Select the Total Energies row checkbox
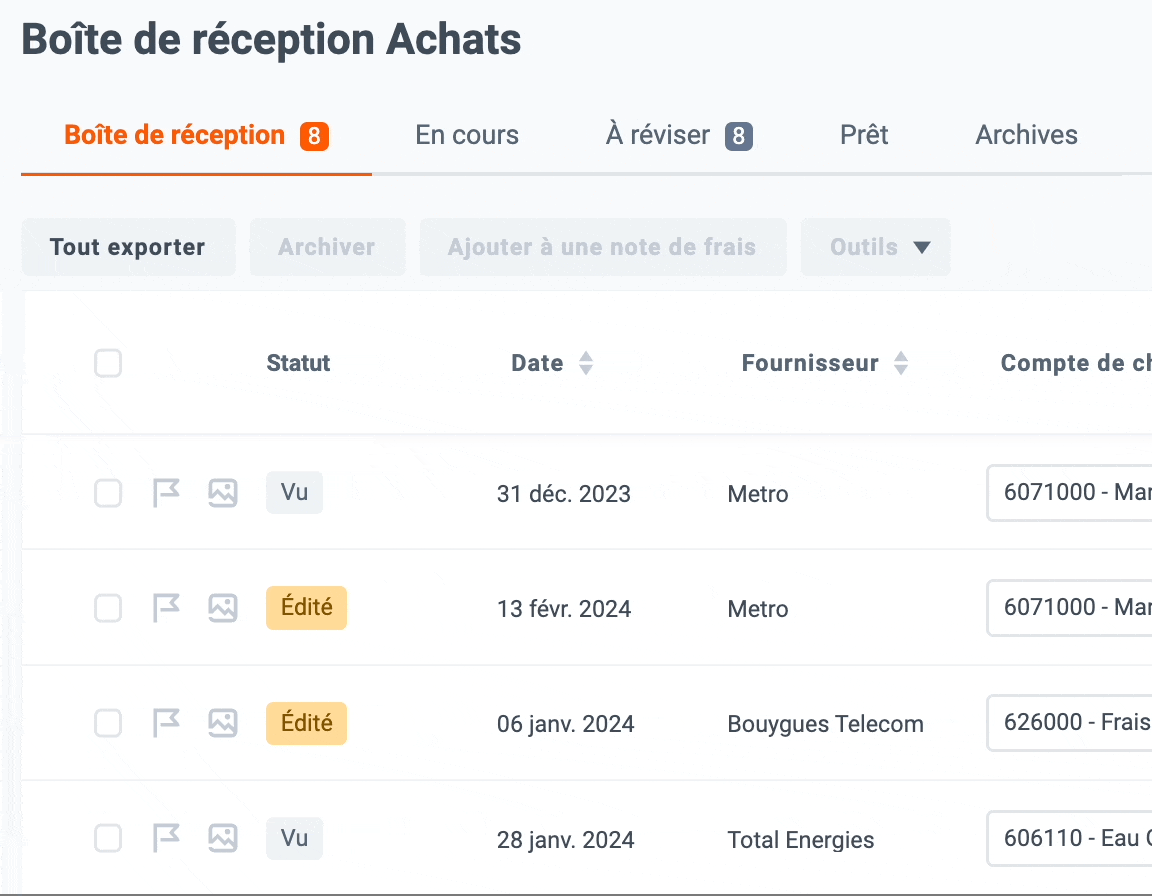 108,838
